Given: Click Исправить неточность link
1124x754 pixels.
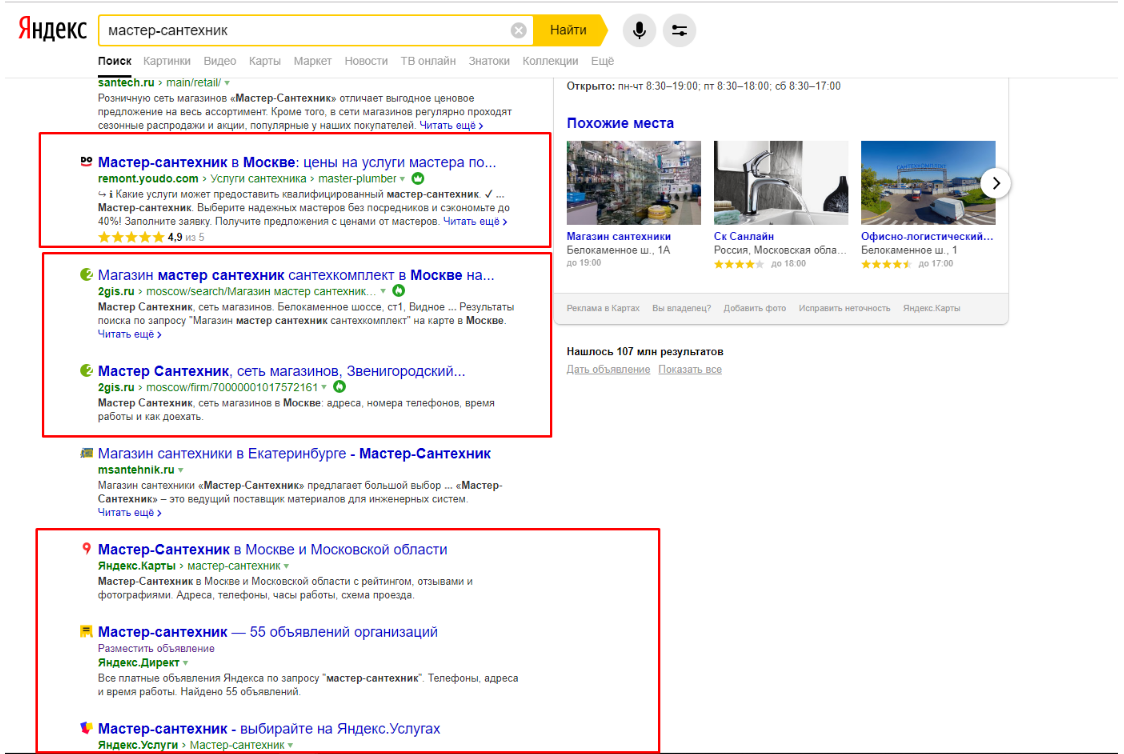Looking at the screenshot, I should [844, 308].
